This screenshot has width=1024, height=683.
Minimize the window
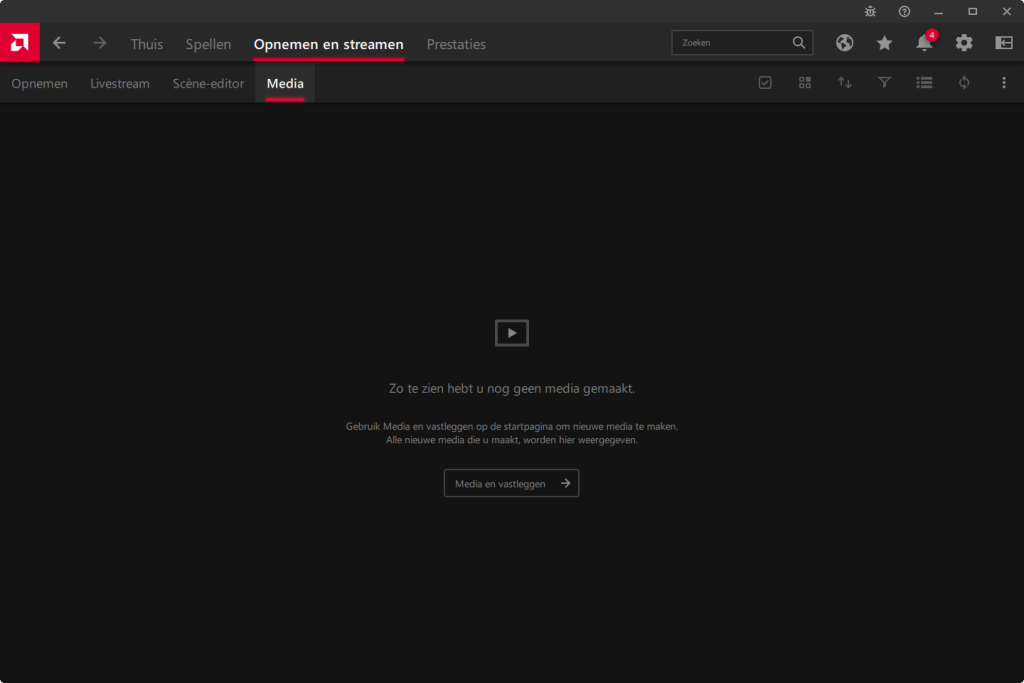pos(938,12)
